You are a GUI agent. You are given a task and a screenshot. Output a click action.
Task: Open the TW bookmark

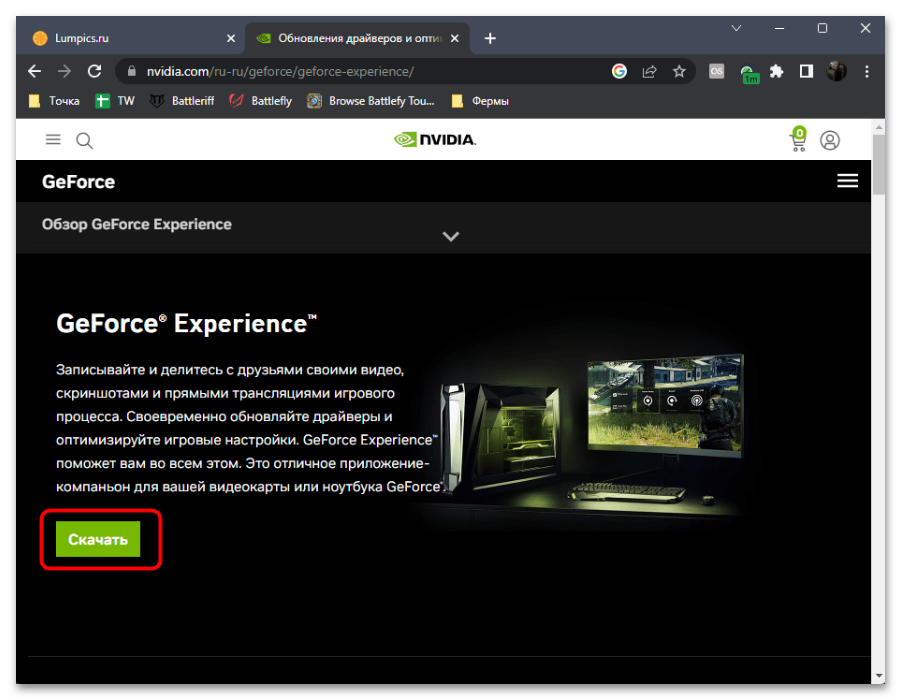115,101
